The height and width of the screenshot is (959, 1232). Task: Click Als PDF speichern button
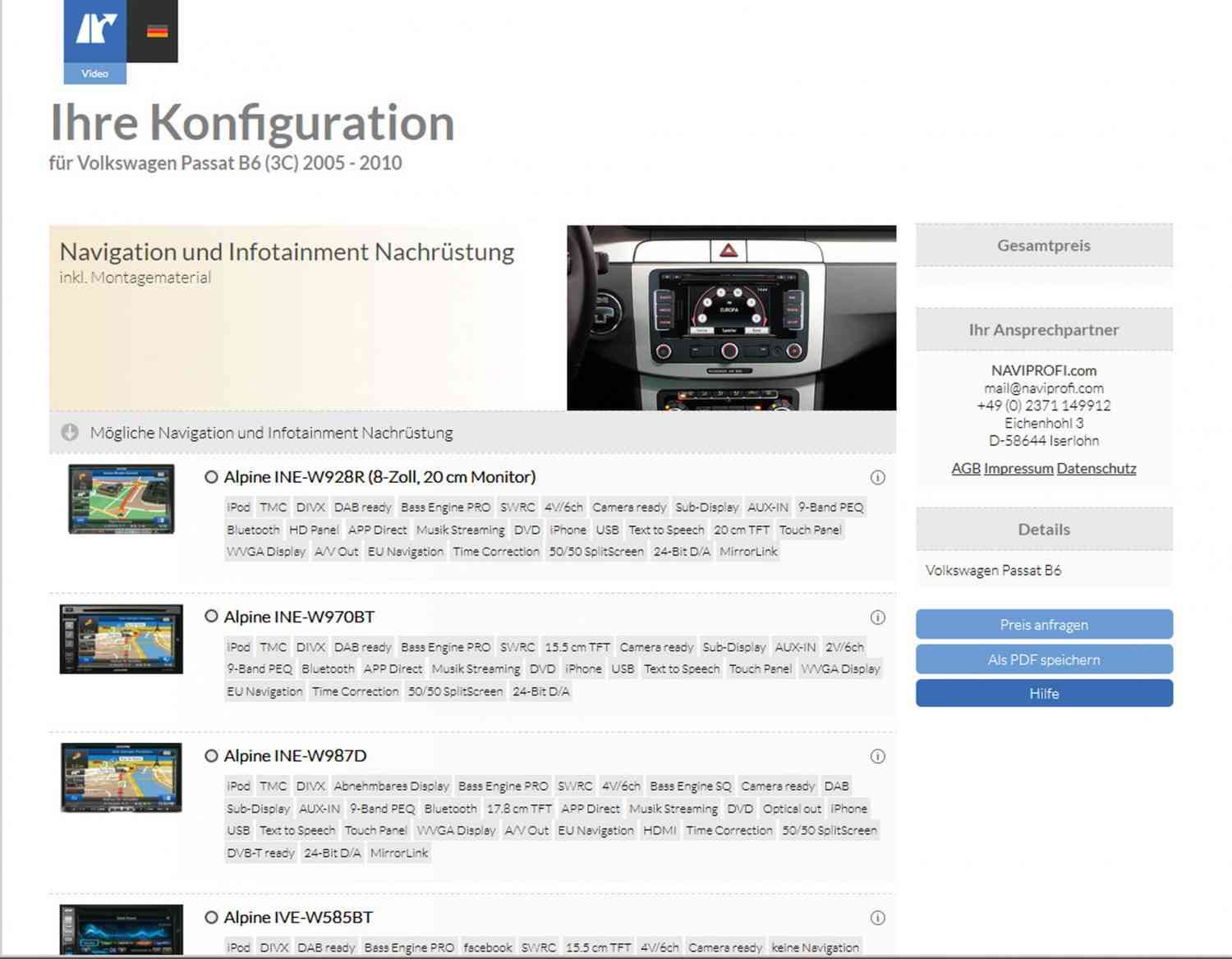click(x=1044, y=659)
